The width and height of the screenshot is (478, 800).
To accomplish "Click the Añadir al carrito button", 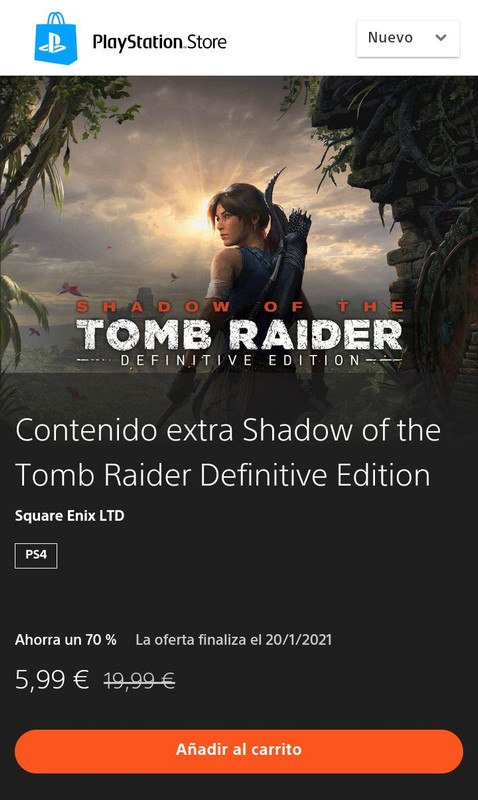I will point(239,751).
